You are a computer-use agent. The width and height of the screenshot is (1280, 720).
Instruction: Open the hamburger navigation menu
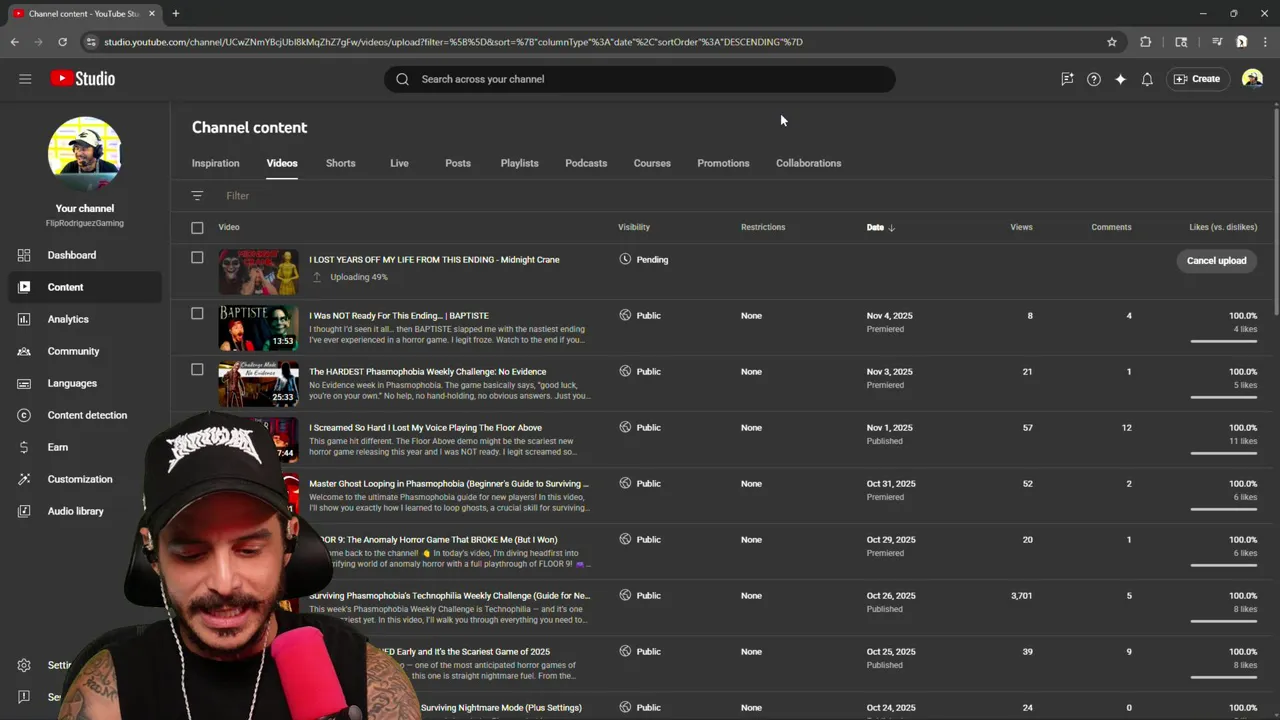[25, 79]
